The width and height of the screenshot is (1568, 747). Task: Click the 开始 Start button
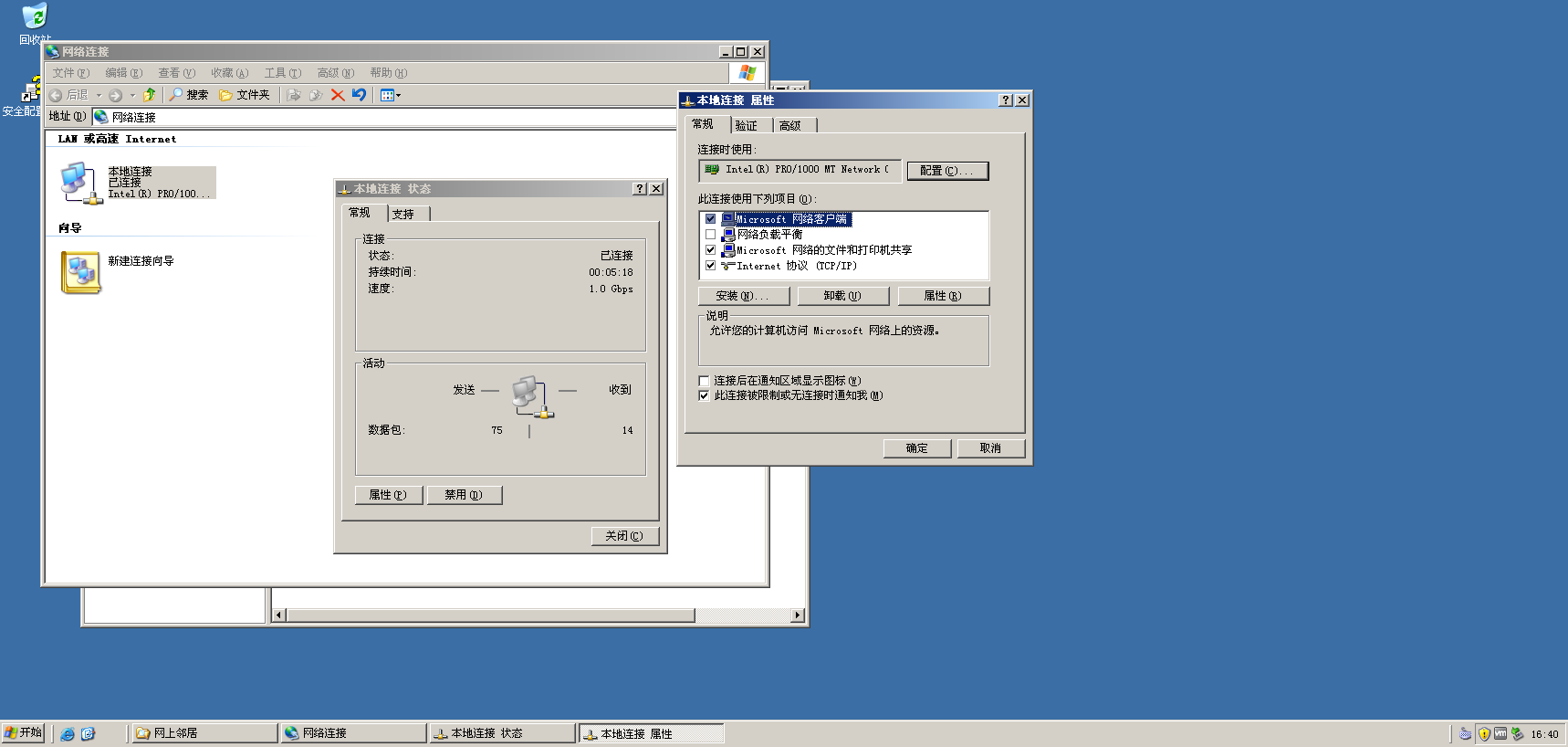coord(24,733)
